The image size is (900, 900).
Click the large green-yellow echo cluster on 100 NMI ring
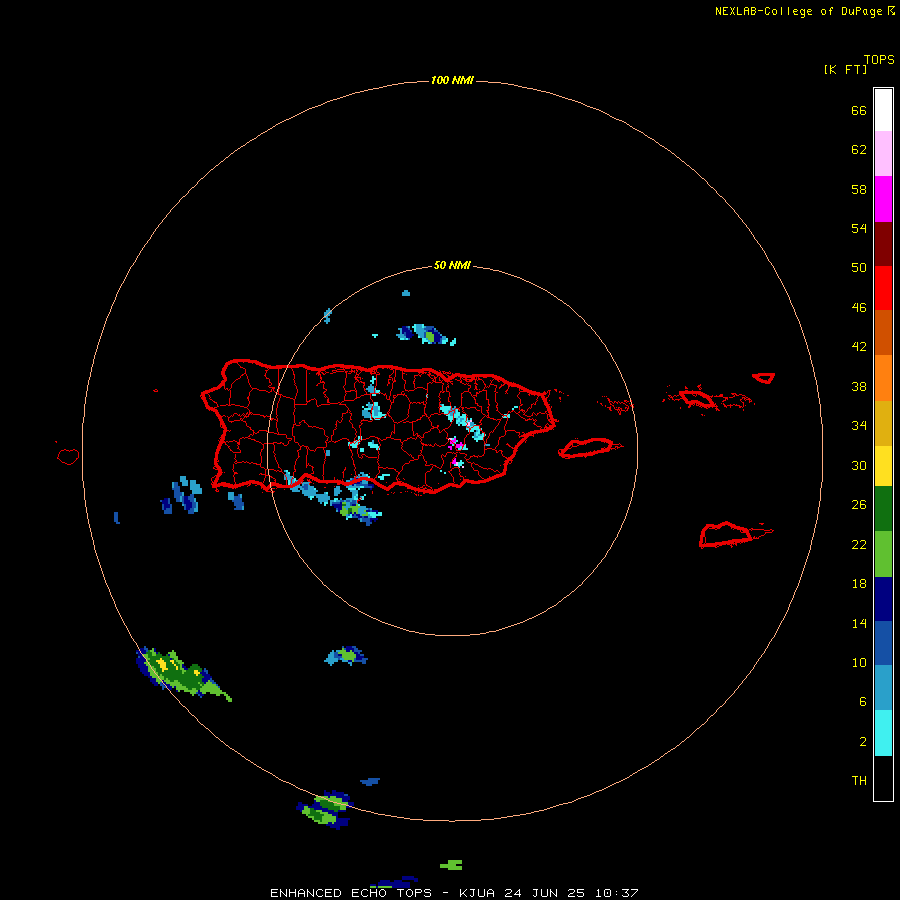(x=183, y=674)
